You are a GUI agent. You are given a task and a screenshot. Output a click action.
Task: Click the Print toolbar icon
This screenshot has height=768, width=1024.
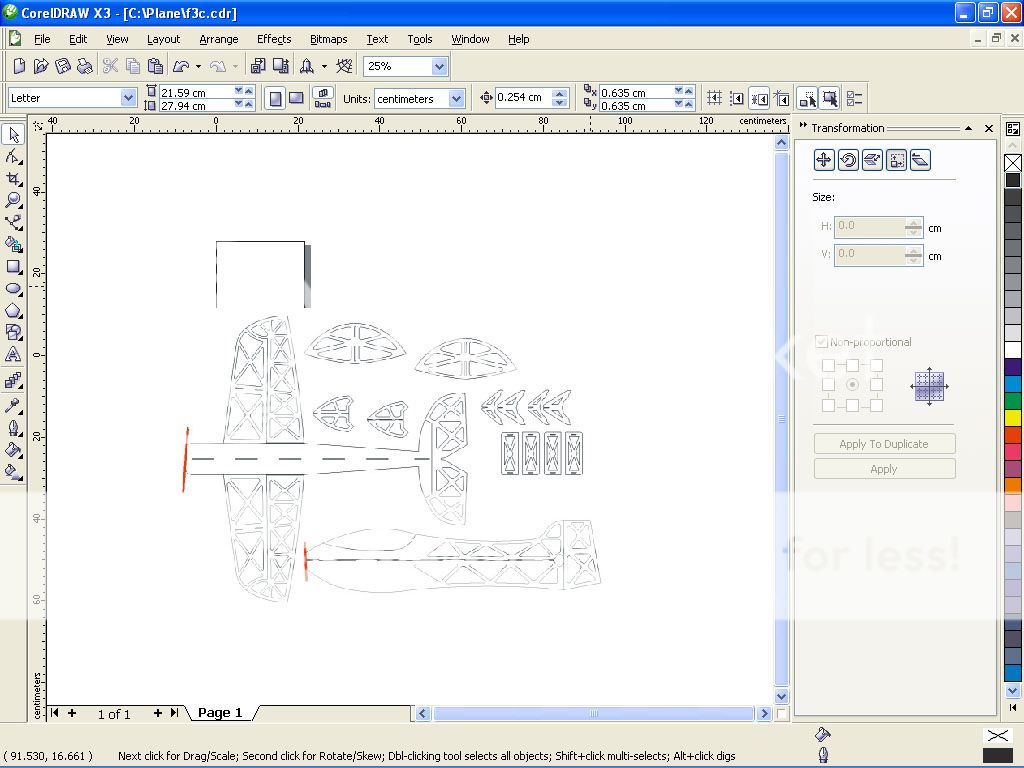pos(85,66)
